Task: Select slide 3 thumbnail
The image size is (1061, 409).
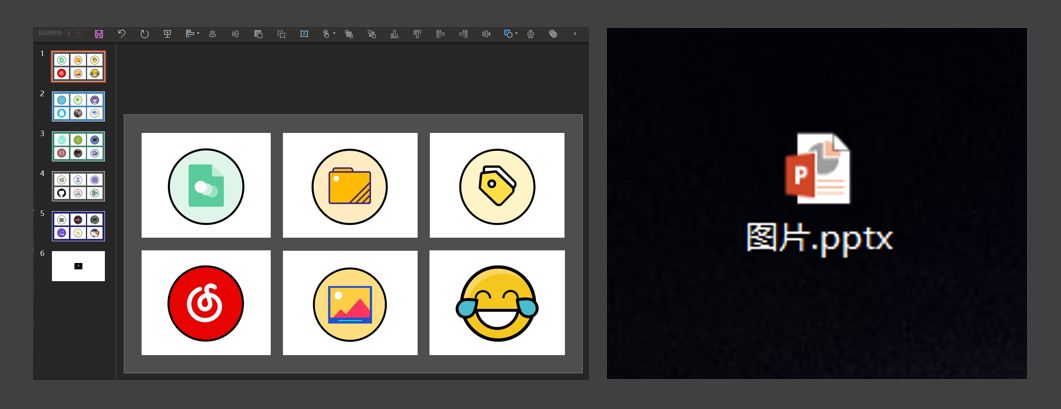Action: click(x=78, y=146)
